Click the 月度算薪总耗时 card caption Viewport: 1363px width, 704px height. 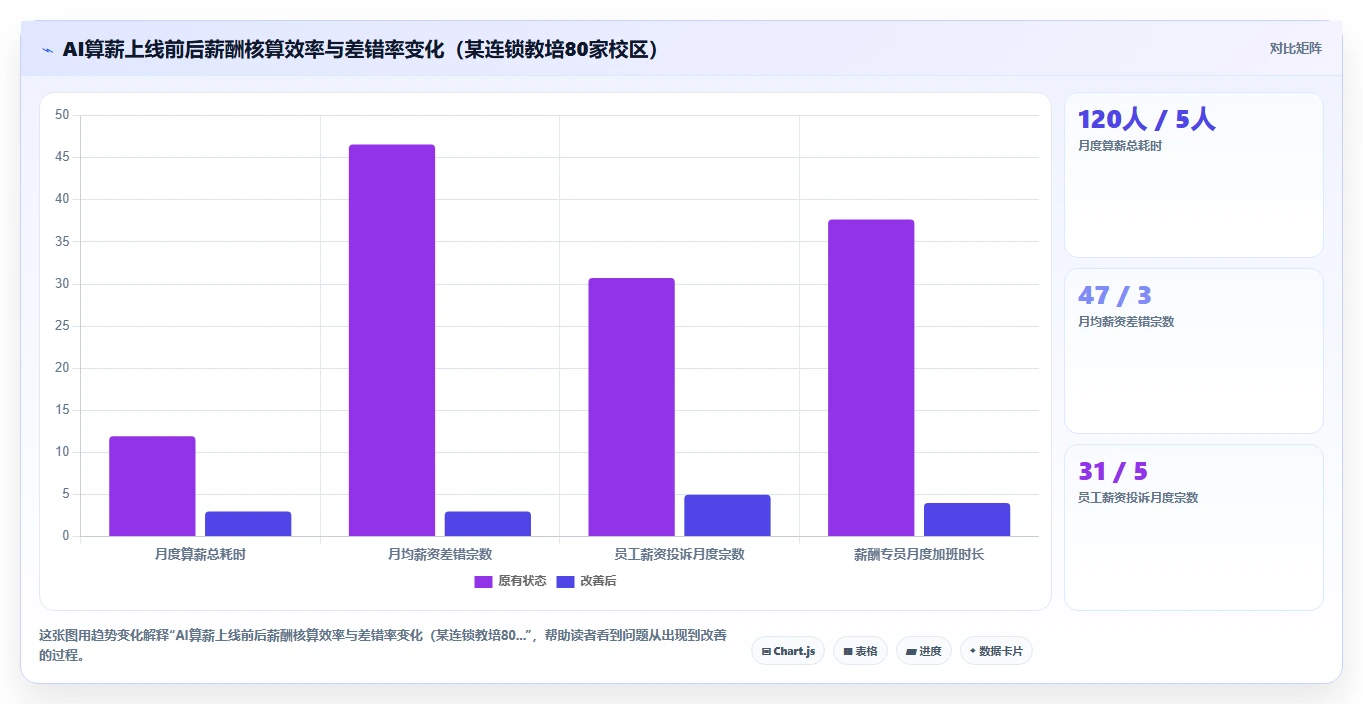pos(1120,146)
